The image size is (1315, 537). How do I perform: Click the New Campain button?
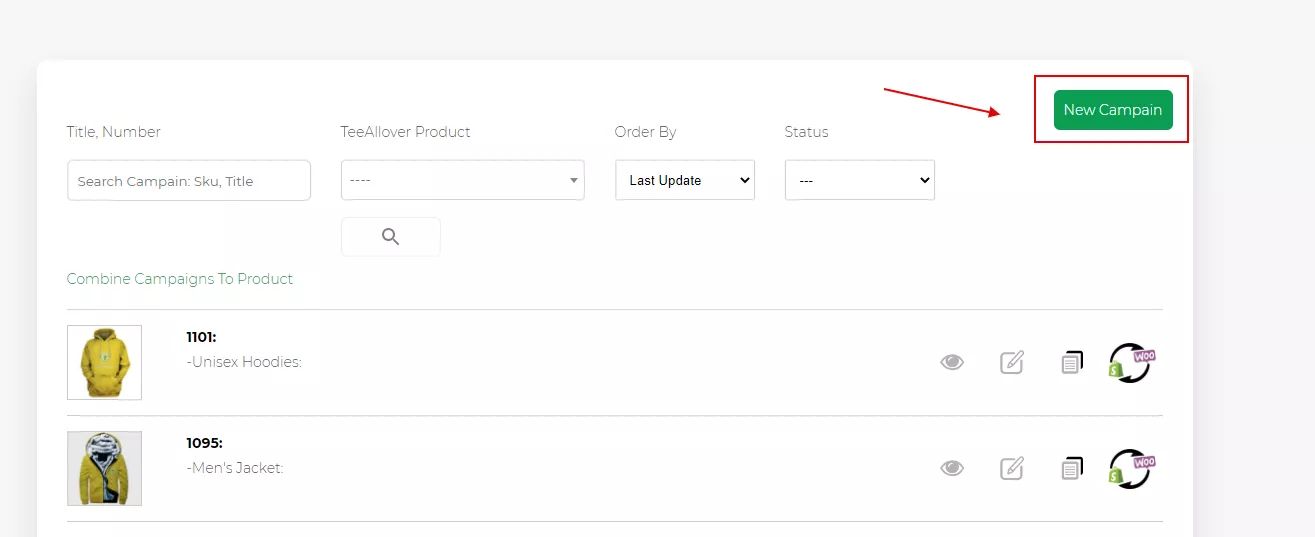1112,110
